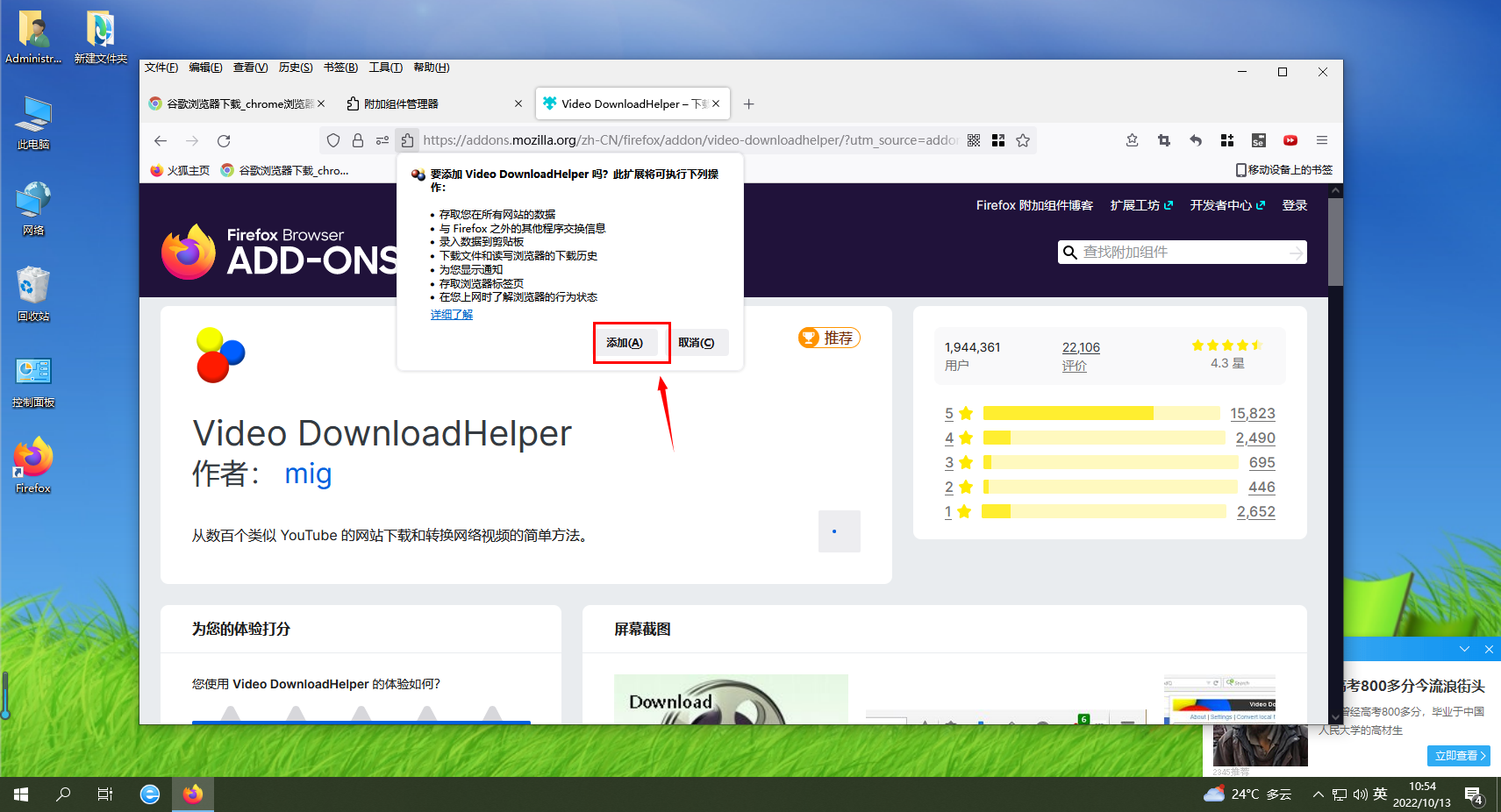Open the bookmarks tray toolbar icon

[x=1133, y=140]
